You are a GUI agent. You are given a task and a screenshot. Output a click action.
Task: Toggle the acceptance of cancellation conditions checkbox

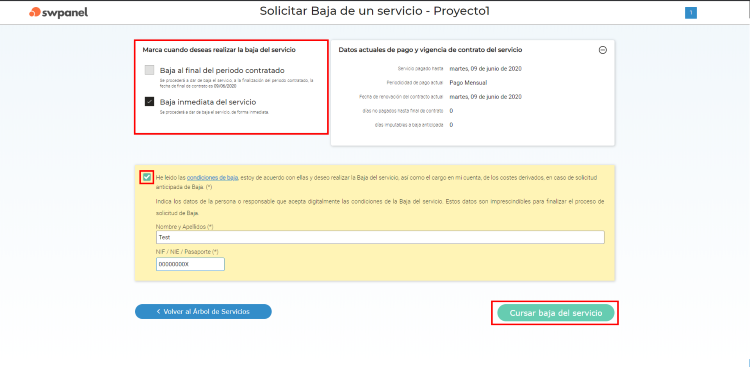tap(147, 178)
